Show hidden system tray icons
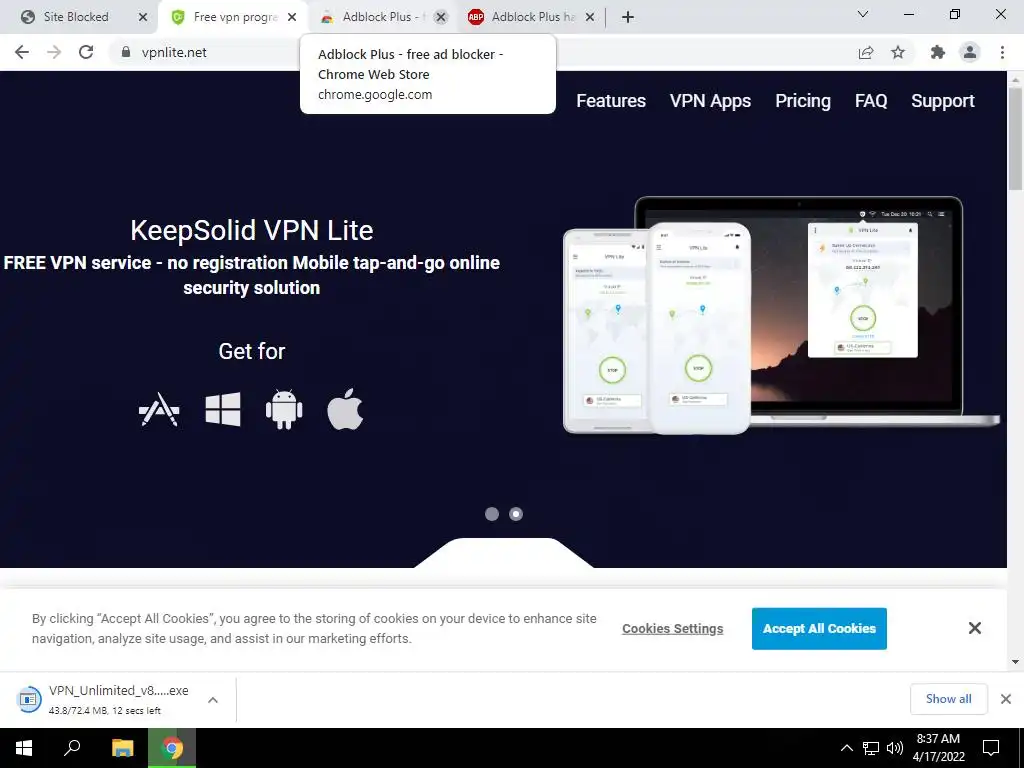This screenshot has height=768, width=1024. tap(846, 748)
